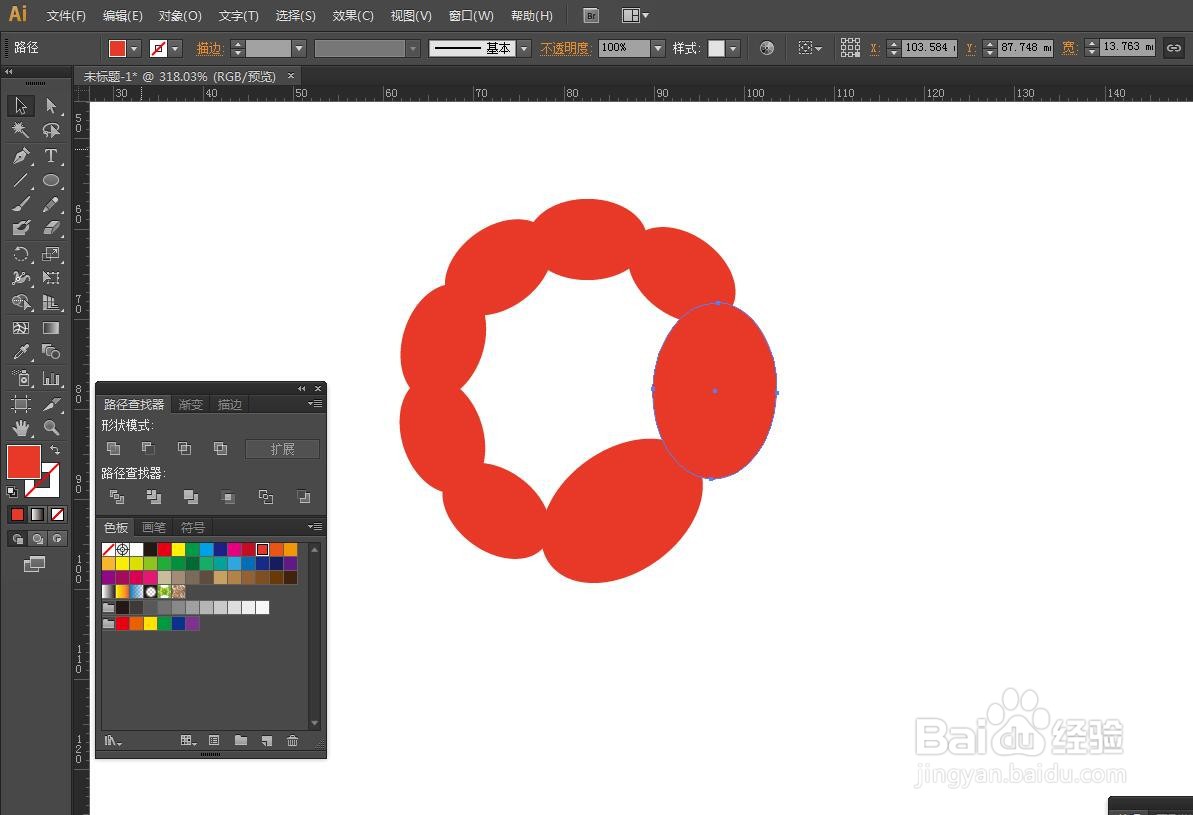Pick the Eyedropper tool
The width and height of the screenshot is (1193, 815).
point(21,352)
